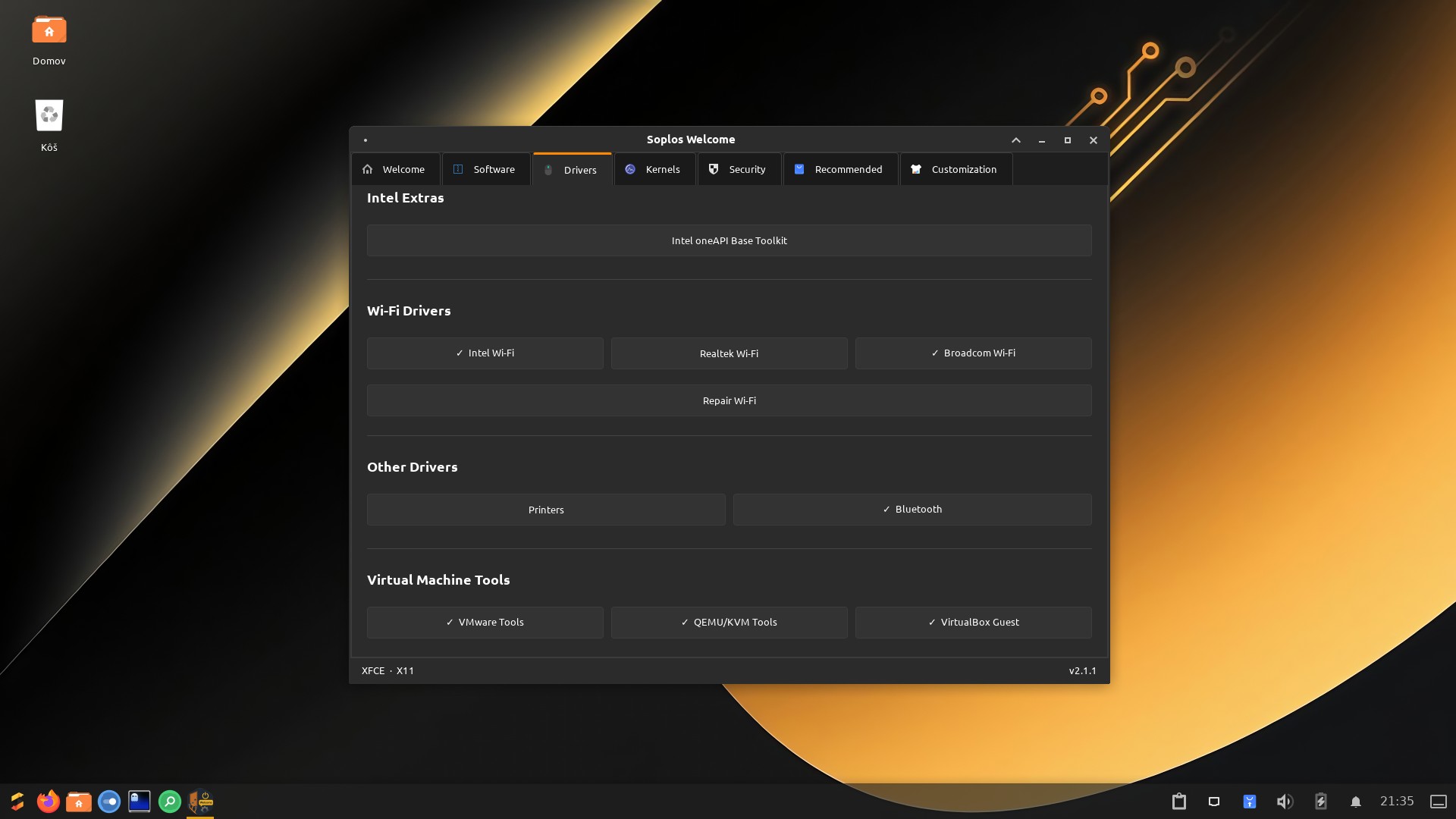Toggle the checked Broadcom Wi-Fi driver

click(x=974, y=353)
